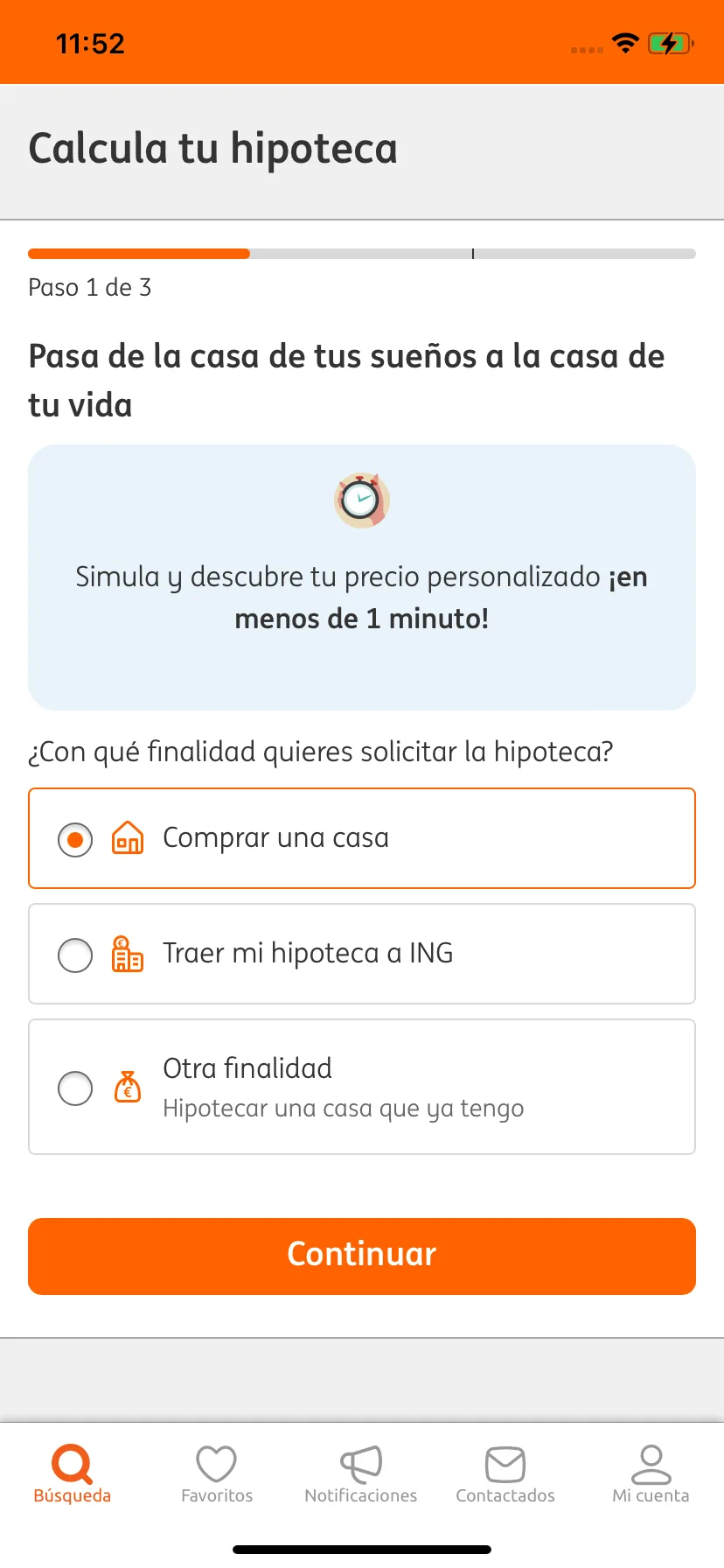Select the Otra finalidad radio button
The width and height of the screenshot is (724, 1568).
tap(75, 1088)
